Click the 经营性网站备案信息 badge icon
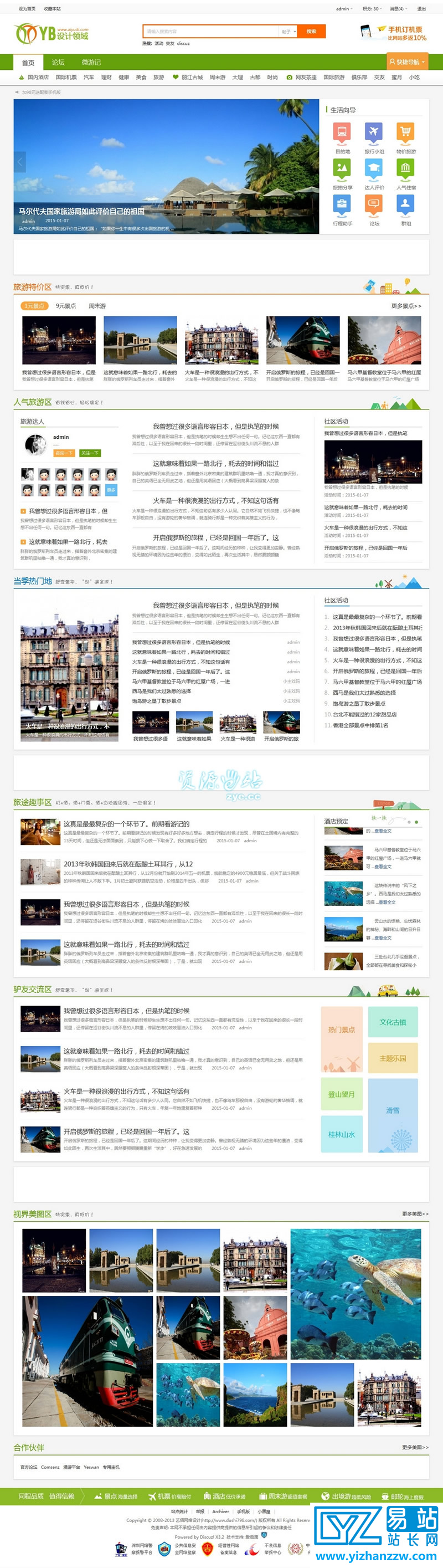The width and height of the screenshot is (443, 1568). (x=208, y=1549)
